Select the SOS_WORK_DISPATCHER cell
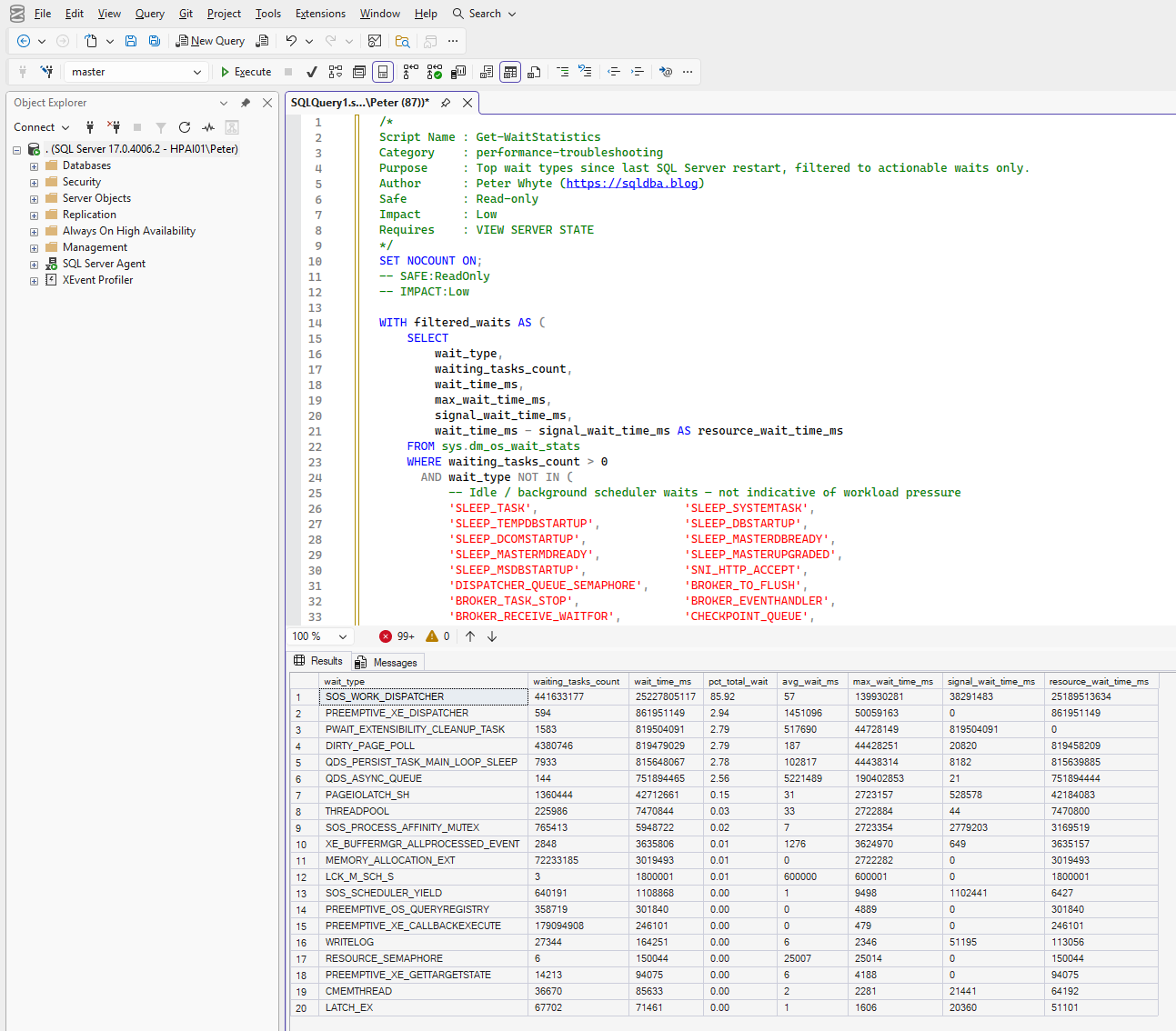The height and width of the screenshot is (1031, 1176). click(423, 696)
